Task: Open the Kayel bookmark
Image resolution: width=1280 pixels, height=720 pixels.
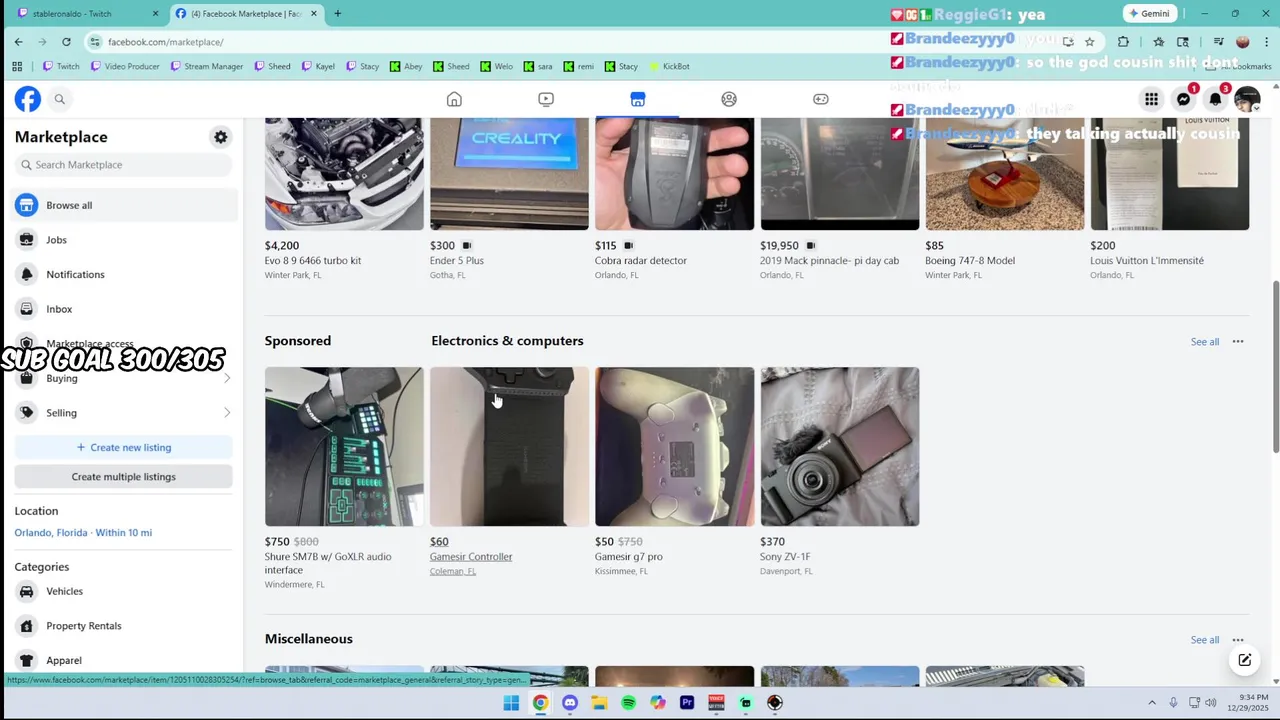Action: pyautogui.click(x=319, y=66)
